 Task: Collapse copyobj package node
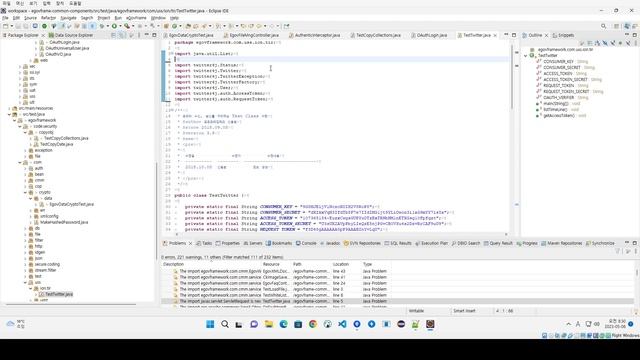click(x=25, y=133)
